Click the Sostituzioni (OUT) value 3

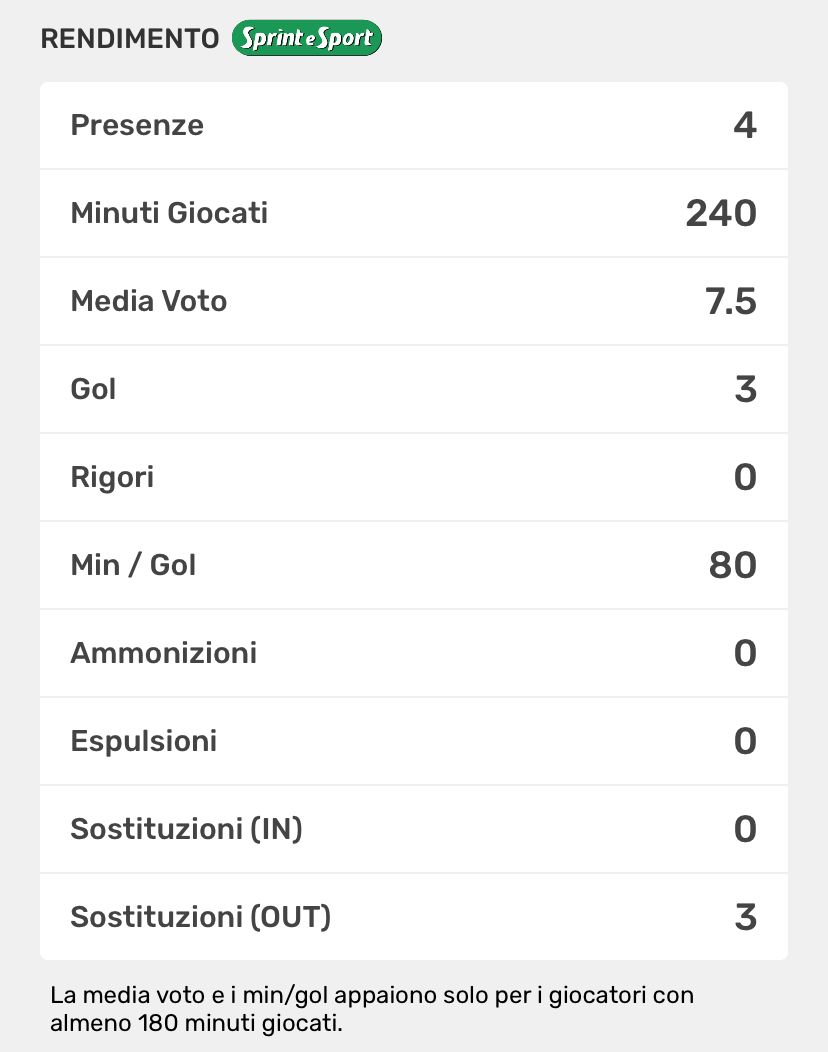click(x=745, y=917)
